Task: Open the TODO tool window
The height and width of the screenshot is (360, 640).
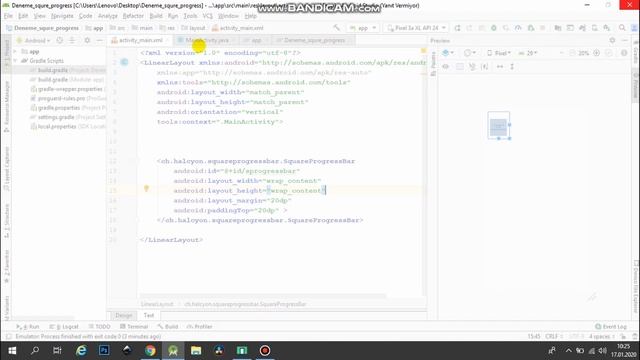Action: (x=99, y=327)
